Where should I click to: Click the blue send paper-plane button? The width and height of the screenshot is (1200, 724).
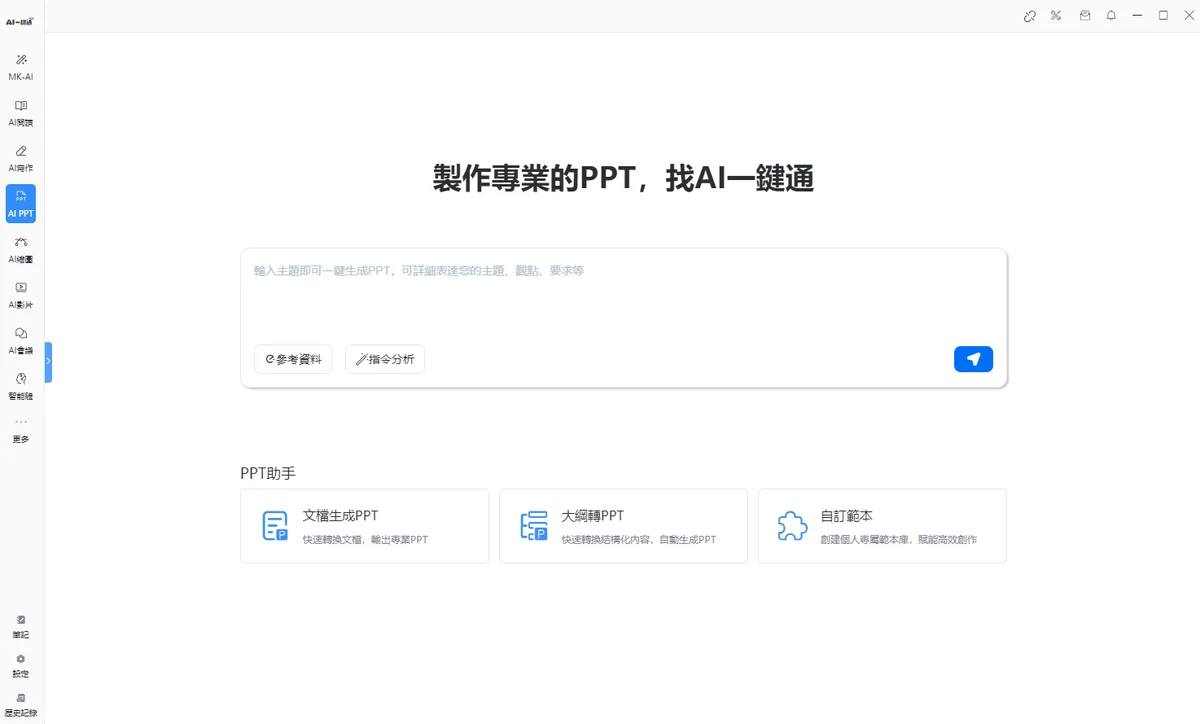973,359
